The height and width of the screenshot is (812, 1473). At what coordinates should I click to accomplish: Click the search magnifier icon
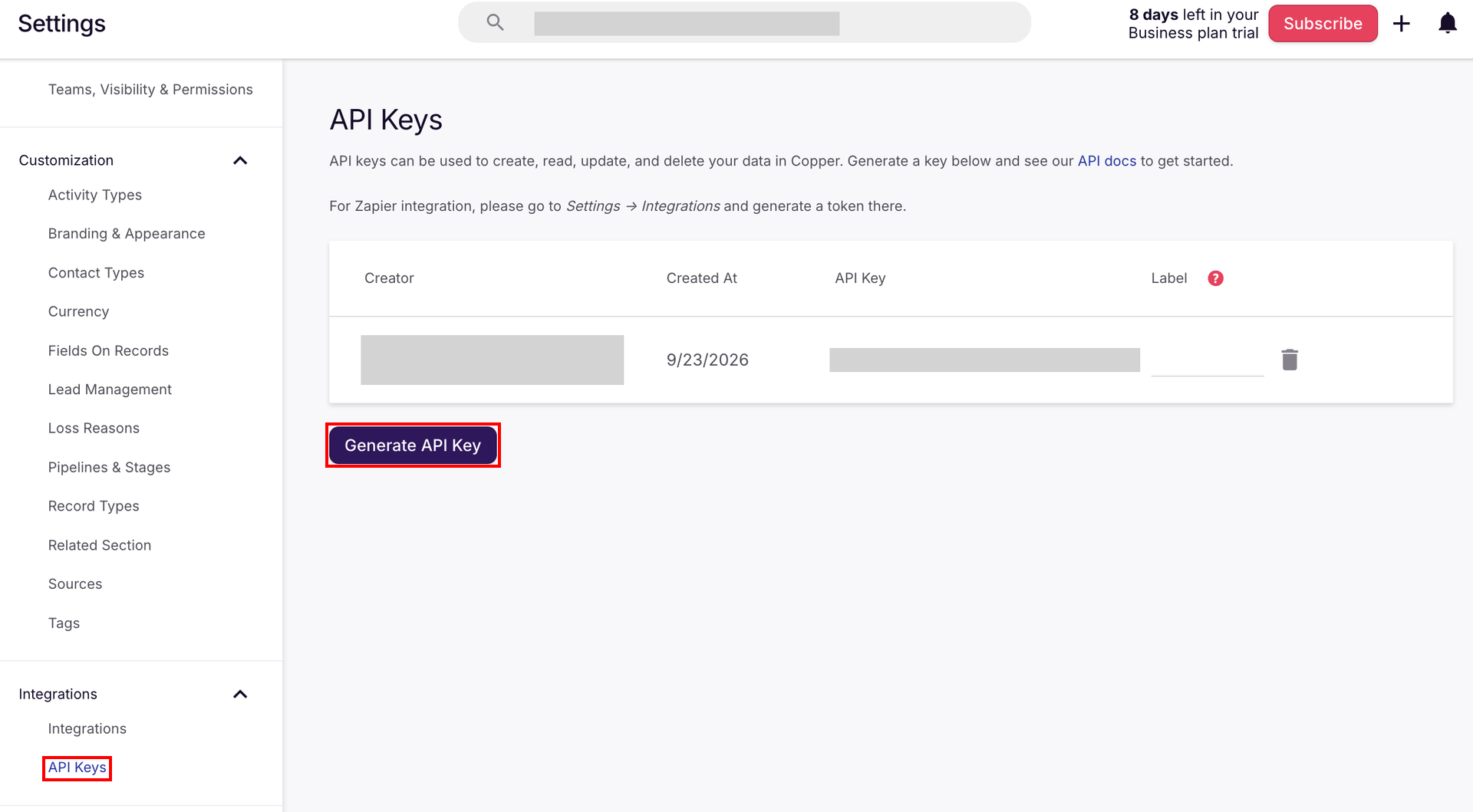tap(495, 23)
